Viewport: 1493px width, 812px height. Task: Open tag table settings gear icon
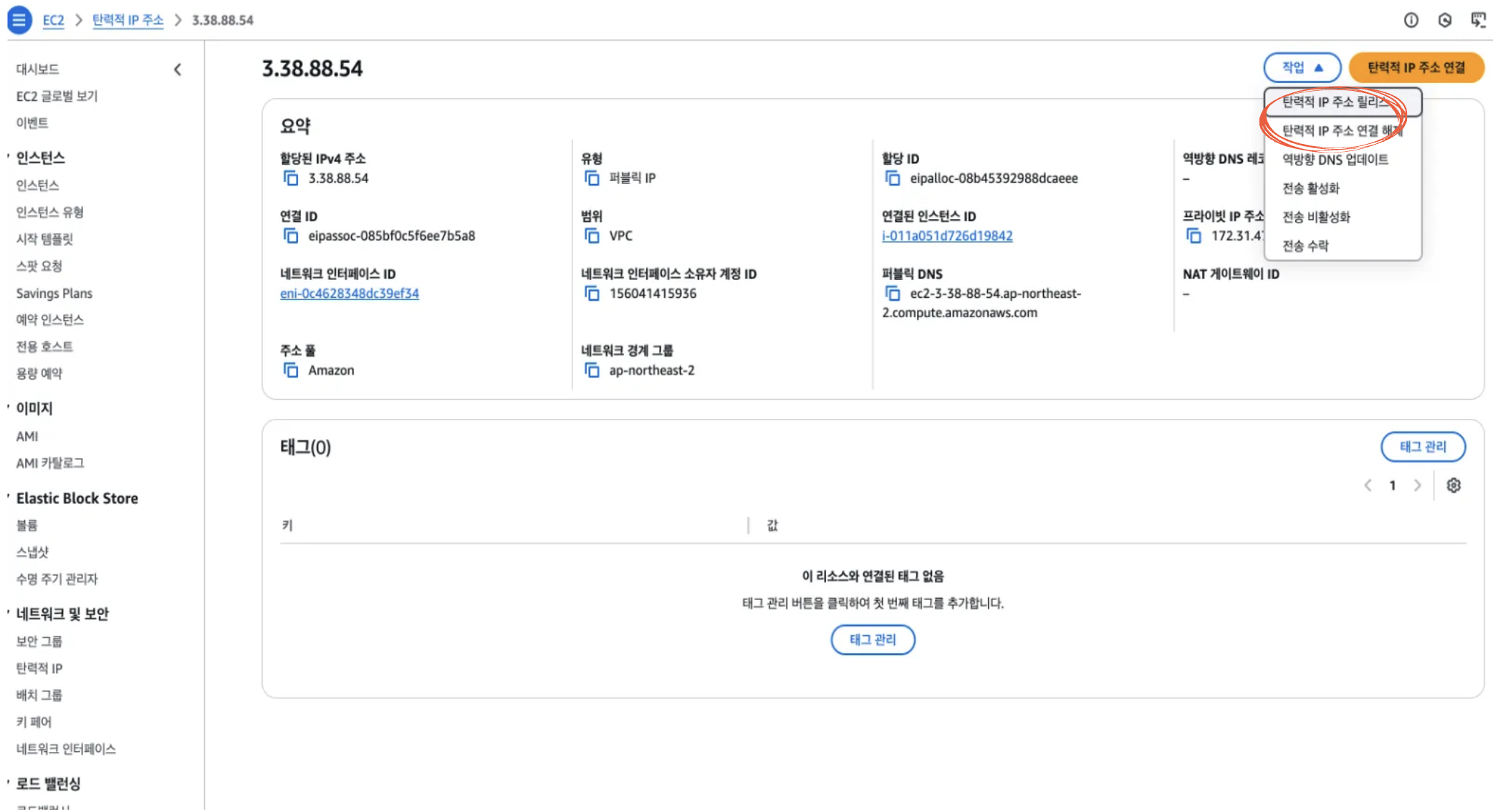click(x=1453, y=485)
